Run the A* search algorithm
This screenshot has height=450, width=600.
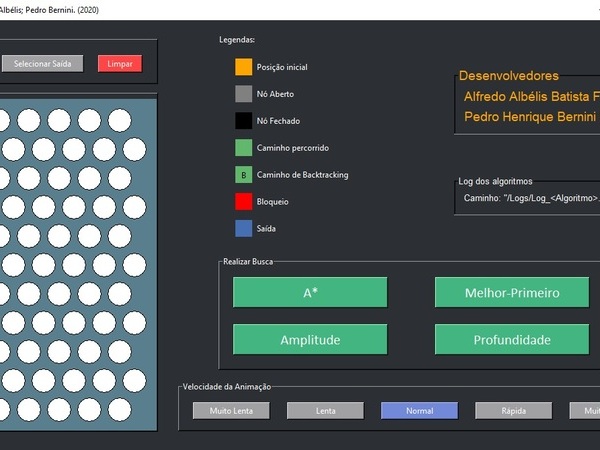click(310, 293)
